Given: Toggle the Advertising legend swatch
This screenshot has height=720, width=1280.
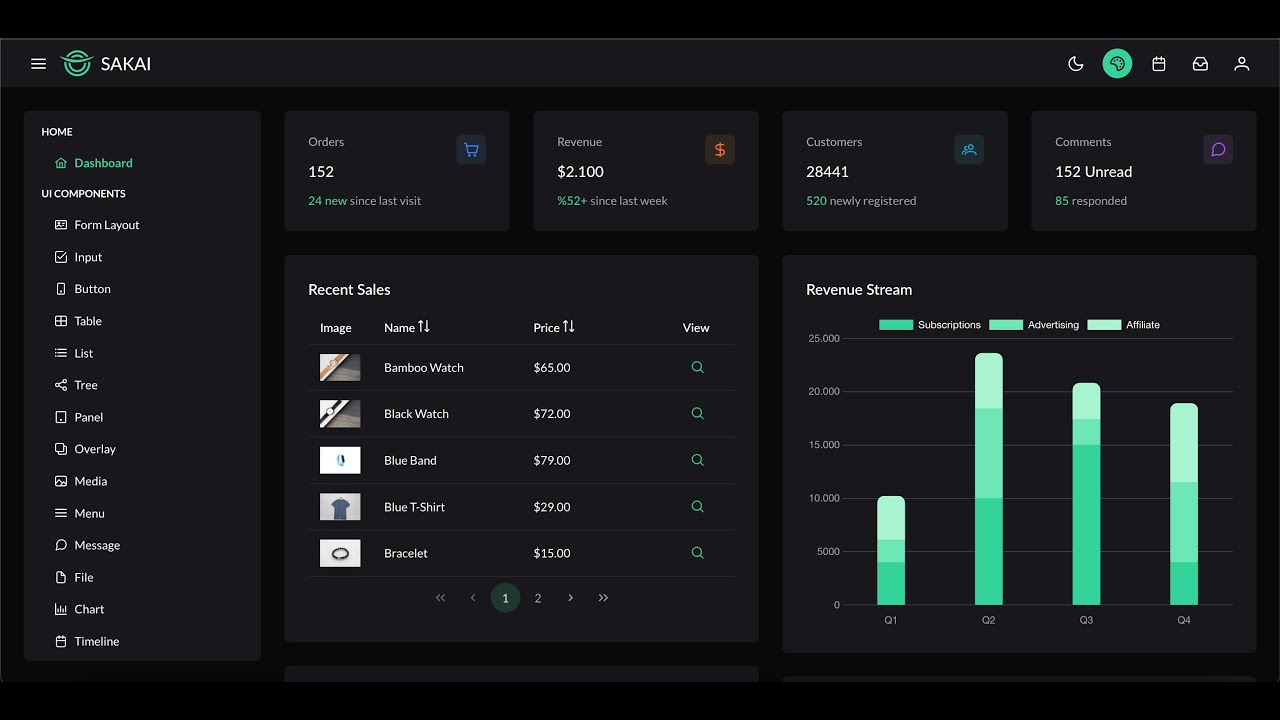Looking at the screenshot, I should [1006, 325].
